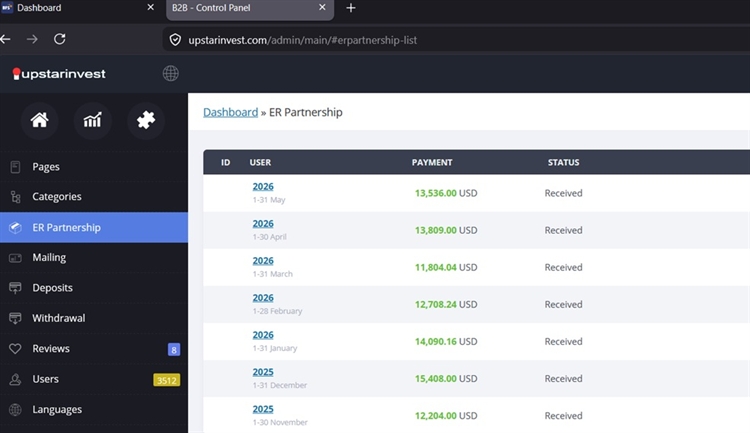Open the 2026 link for 1-31 January

pos(263,335)
